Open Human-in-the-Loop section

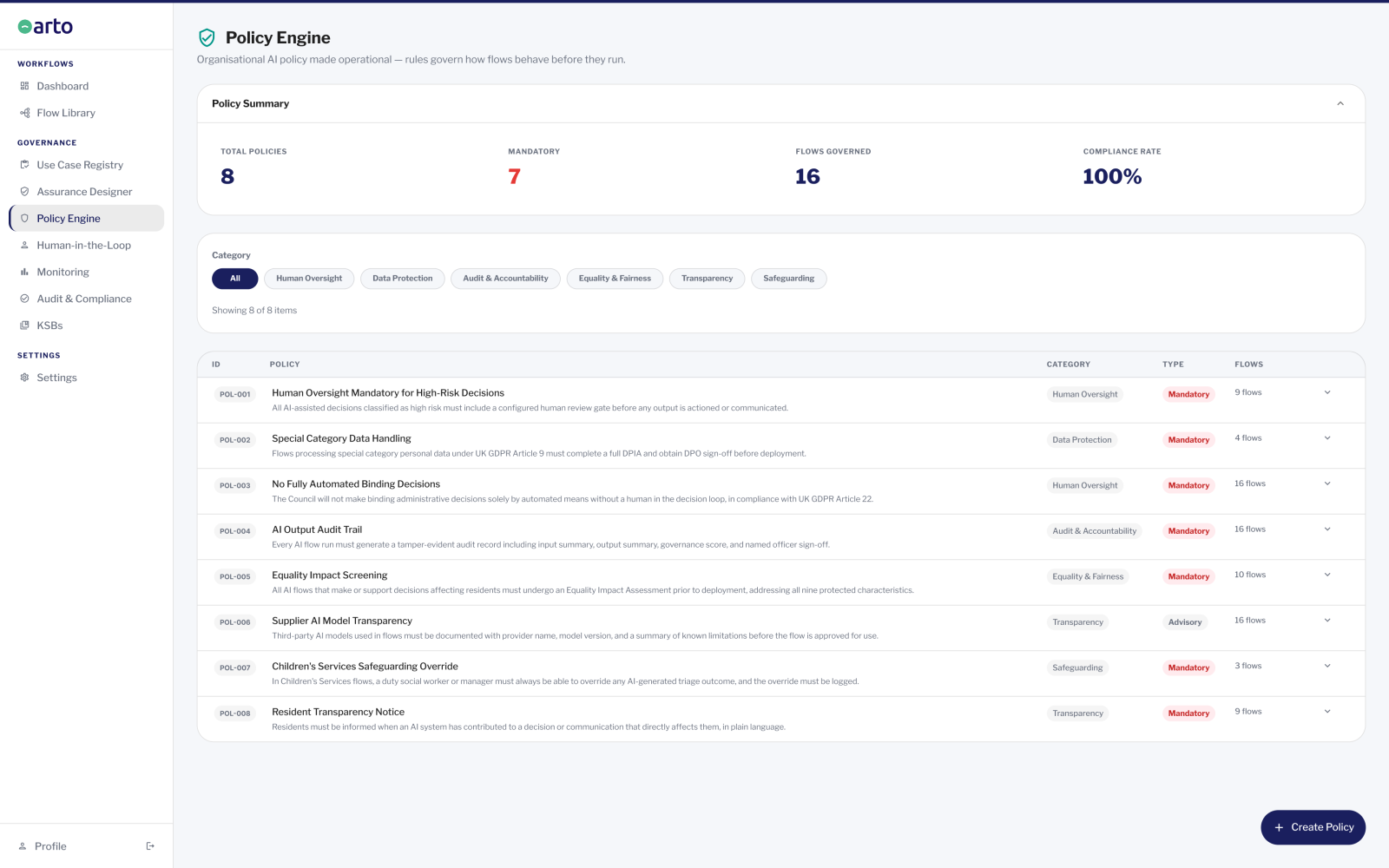click(87, 246)
